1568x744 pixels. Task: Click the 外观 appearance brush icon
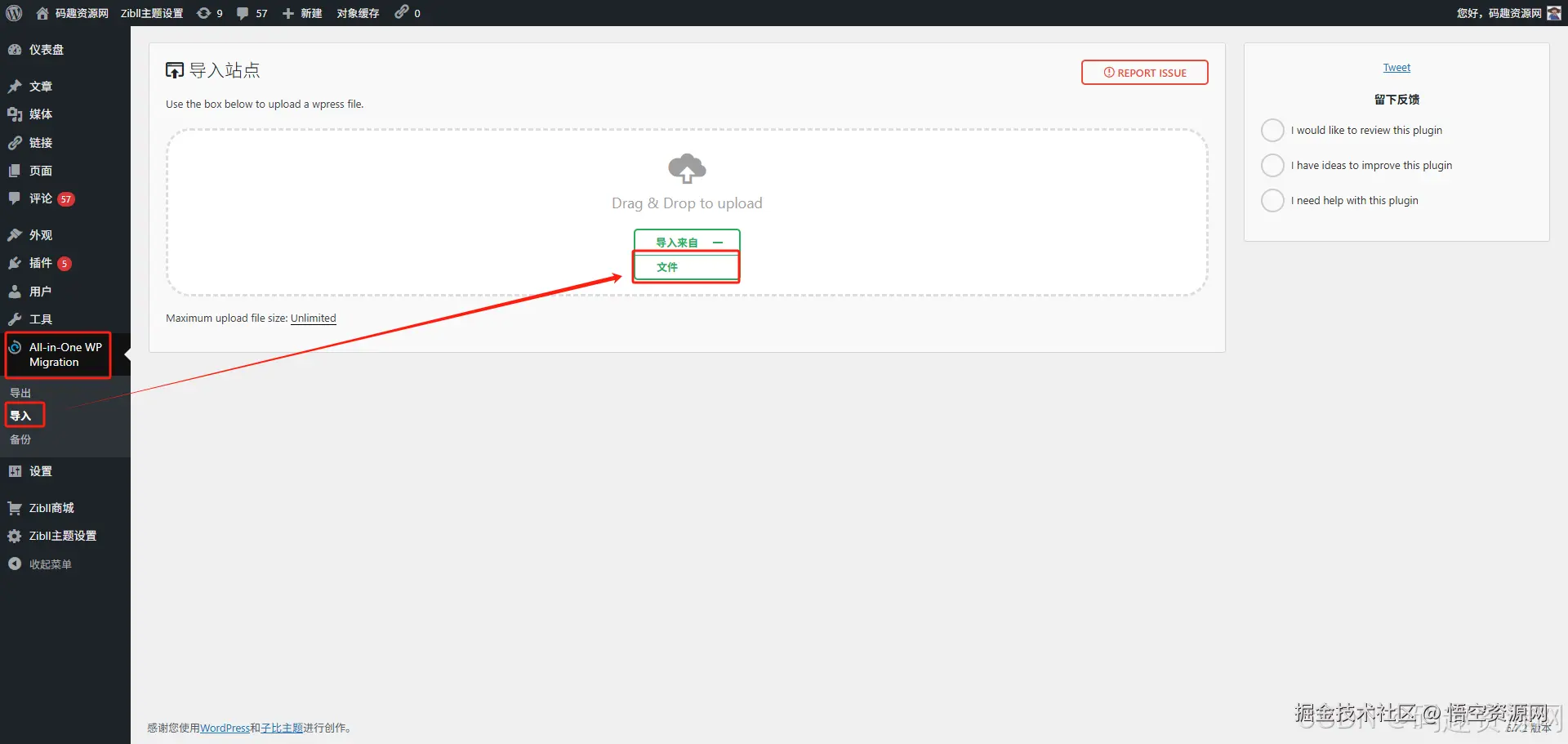coord(15,235)
